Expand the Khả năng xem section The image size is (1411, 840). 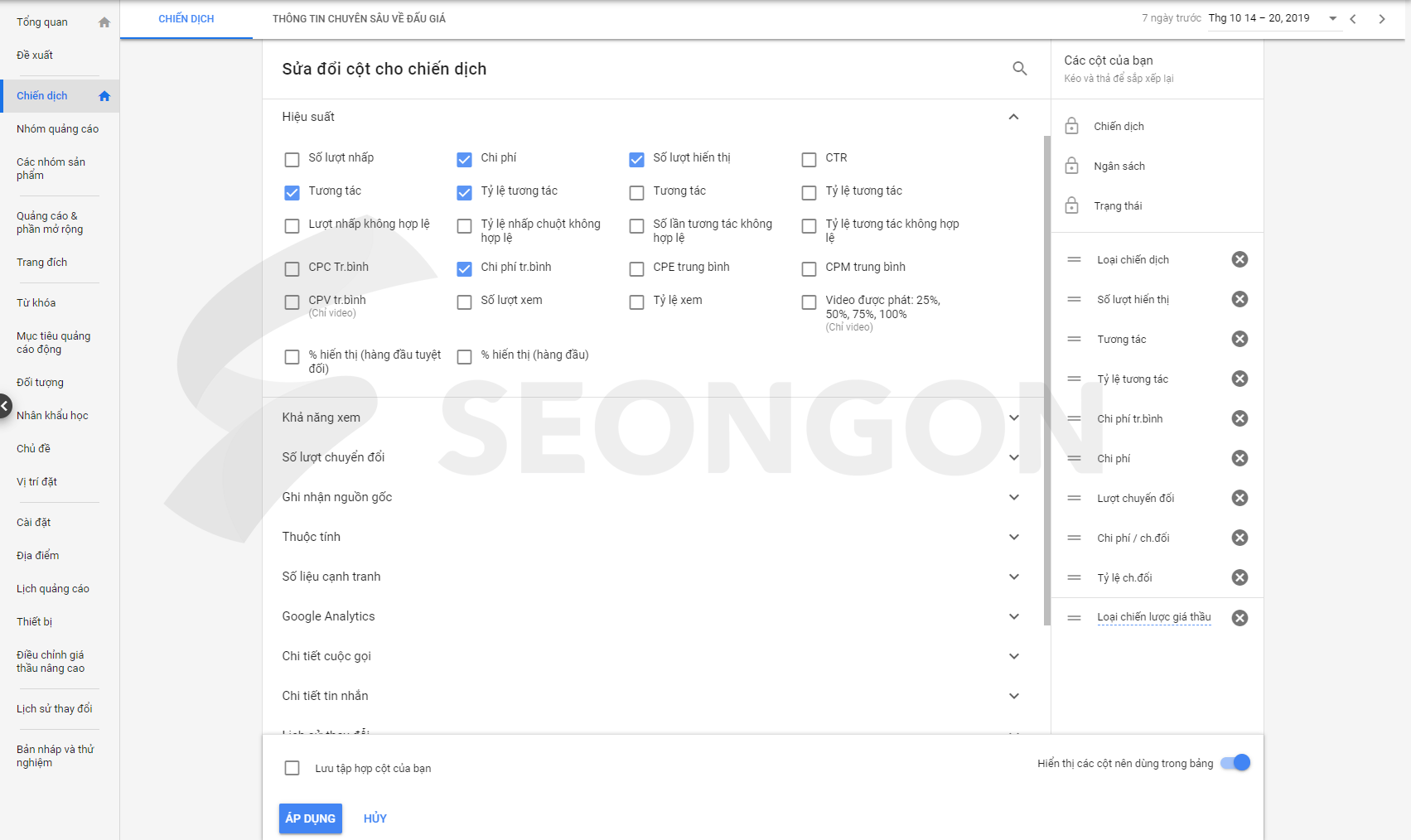1013,418
